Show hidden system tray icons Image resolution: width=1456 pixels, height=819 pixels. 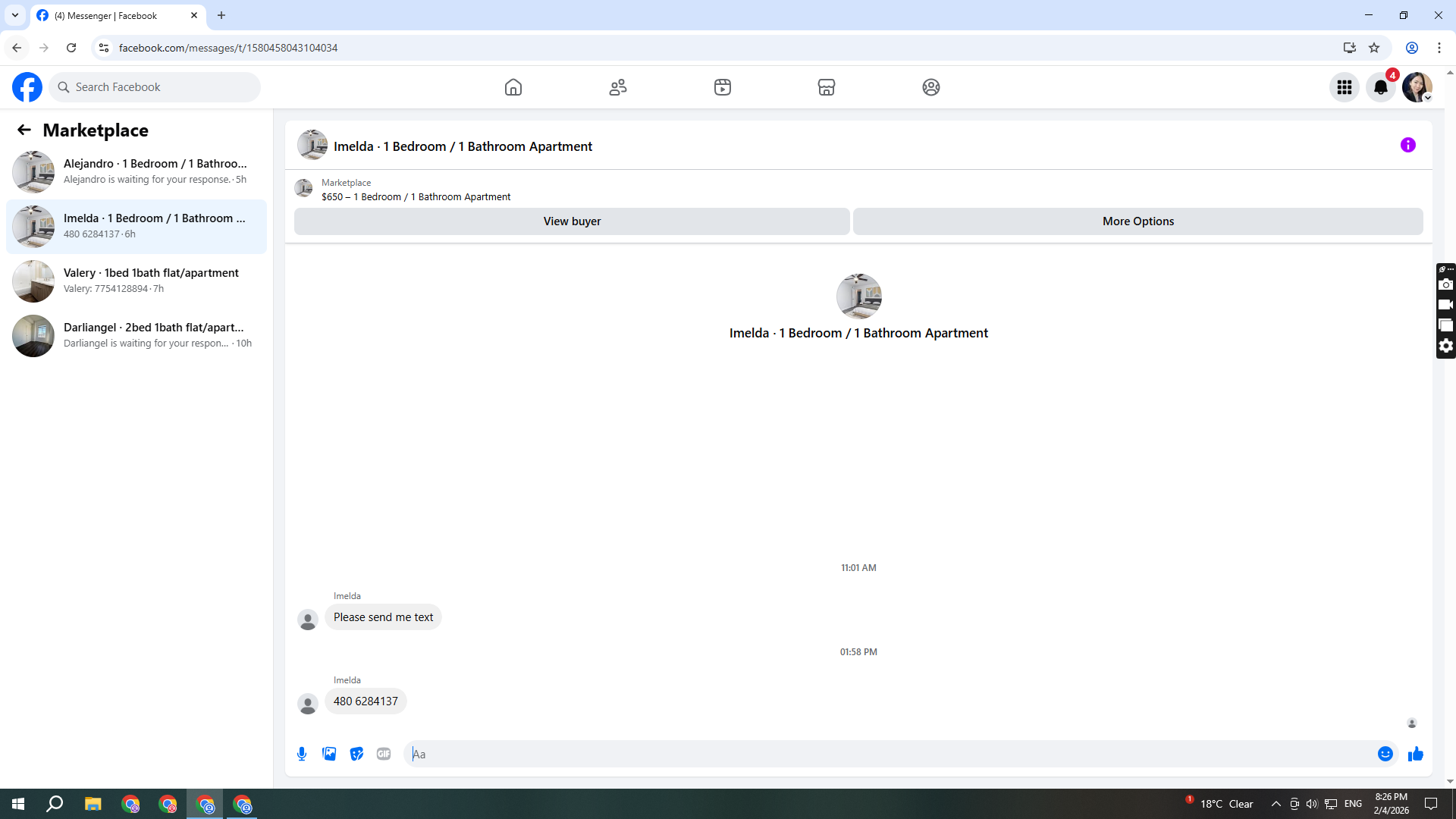[x=1276, y=804]
